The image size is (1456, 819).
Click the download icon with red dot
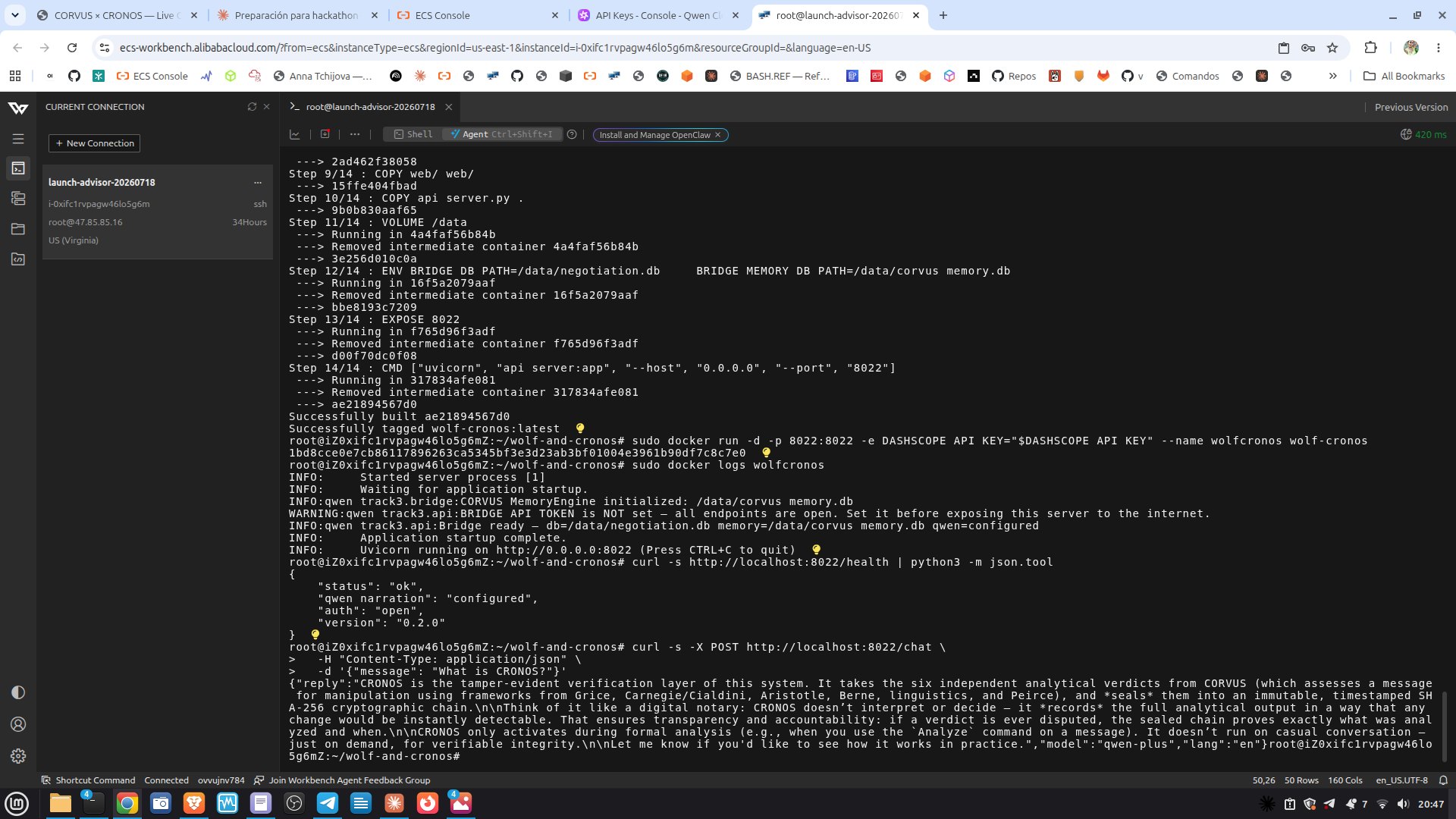pyautogui.click(x=325, y=134)
